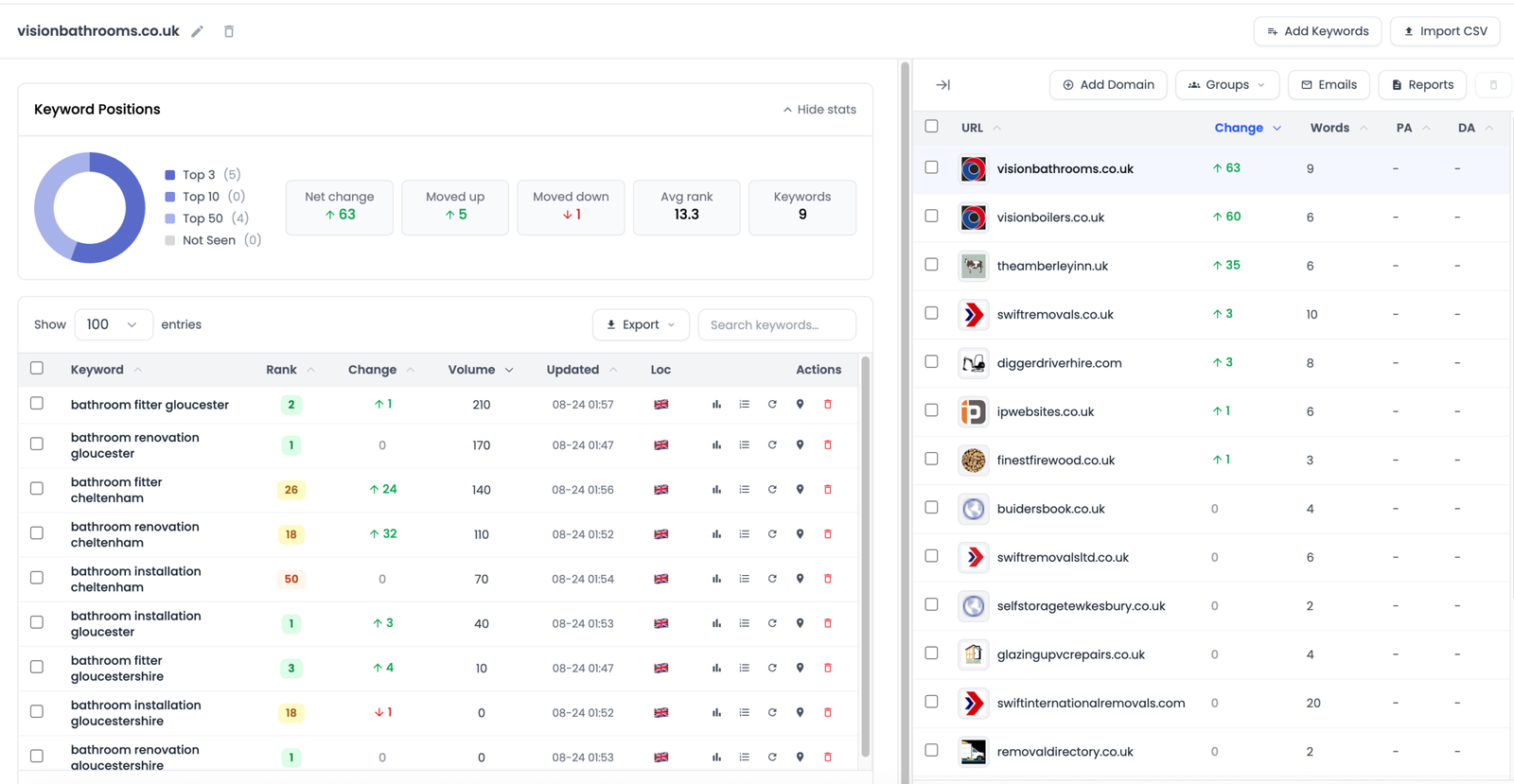The height and width of the screenshot is (784, 1514).
Task: Open chart icon for bathroom fitter gloucester
Action: pyautogui.click(x=716, y=405)
